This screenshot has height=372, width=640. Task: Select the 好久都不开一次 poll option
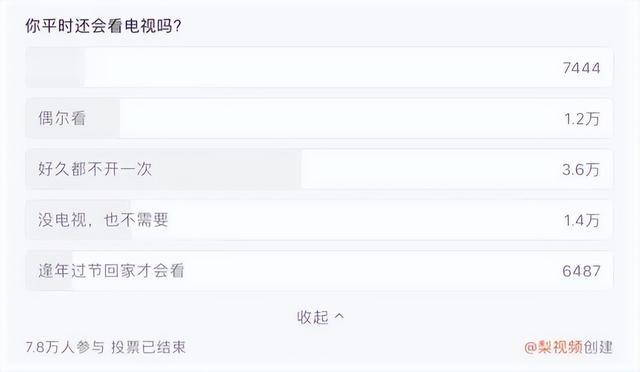pyautogui.click(x=319, y=169)
